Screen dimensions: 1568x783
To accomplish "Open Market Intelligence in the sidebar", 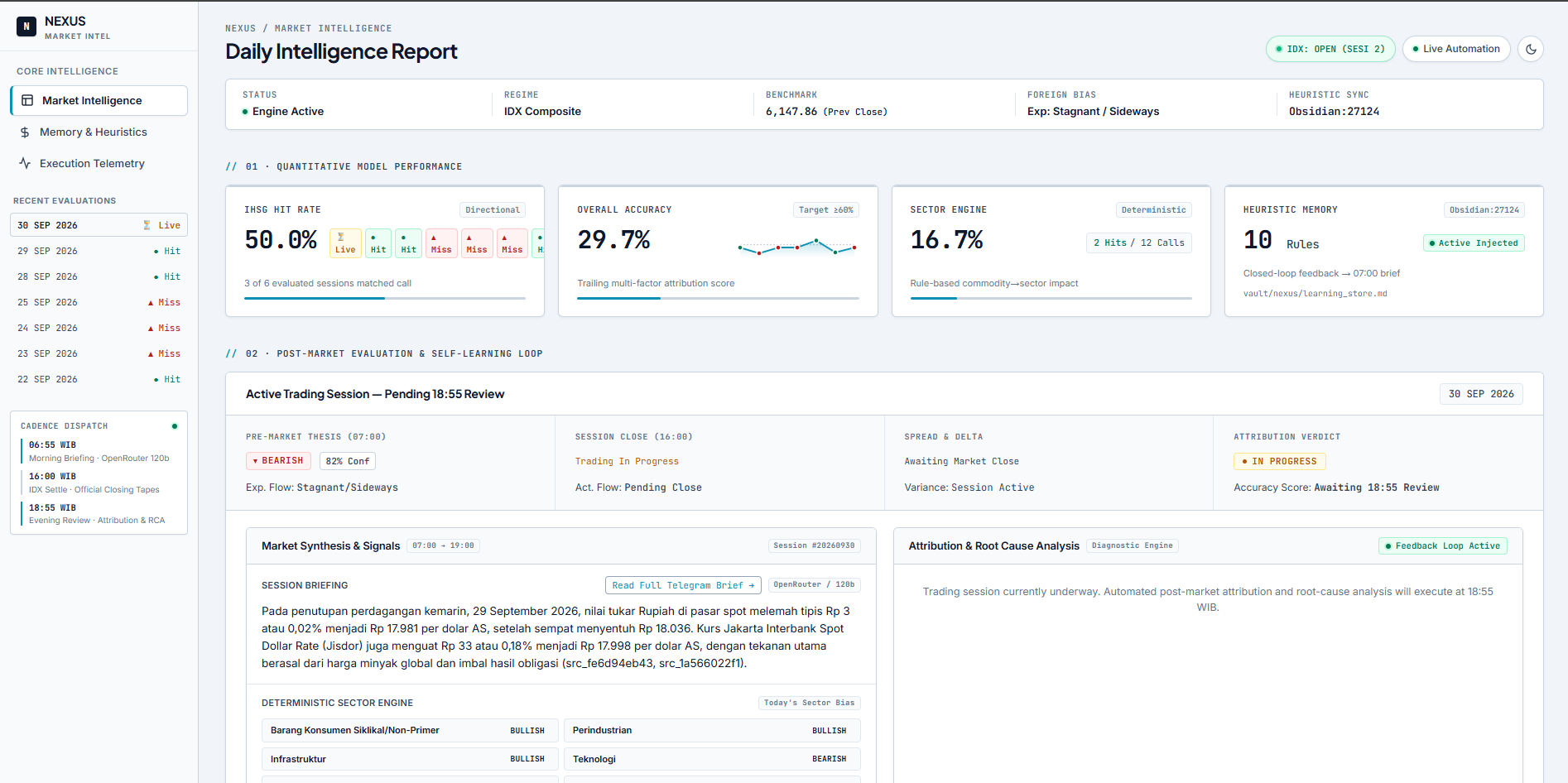I will click(99, 100).
